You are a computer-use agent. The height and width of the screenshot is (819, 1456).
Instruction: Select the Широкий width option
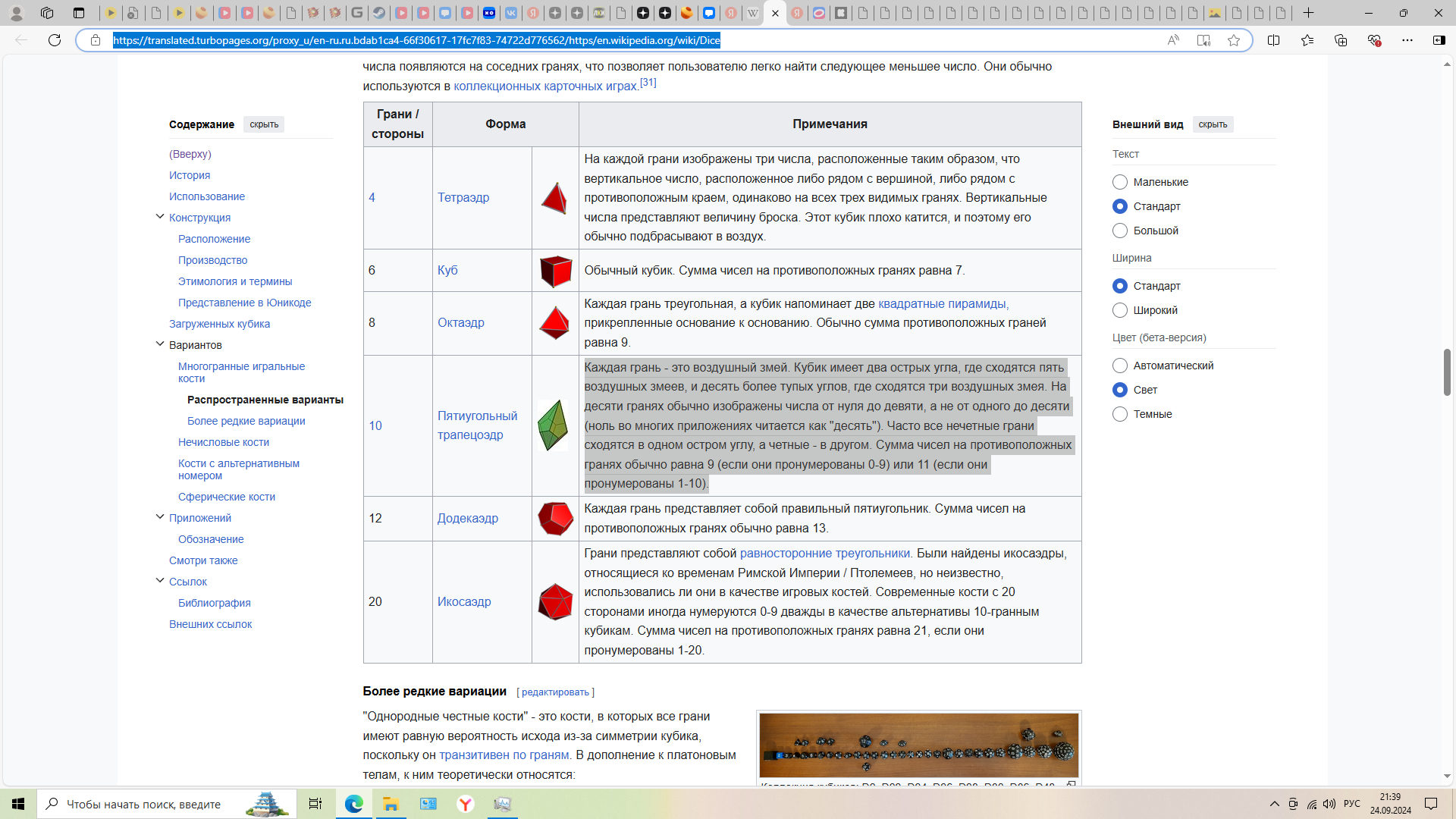pos(1120,310)
